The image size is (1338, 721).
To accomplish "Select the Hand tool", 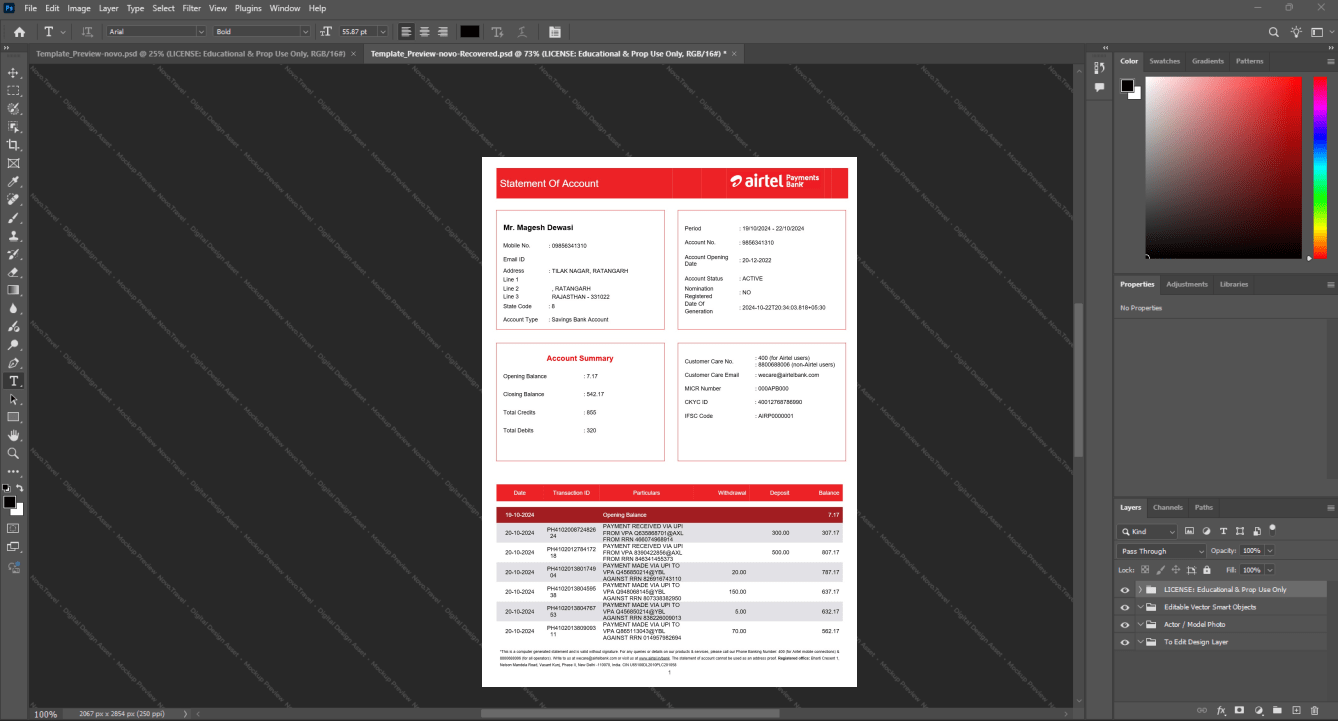I will (x=14, y=435).
